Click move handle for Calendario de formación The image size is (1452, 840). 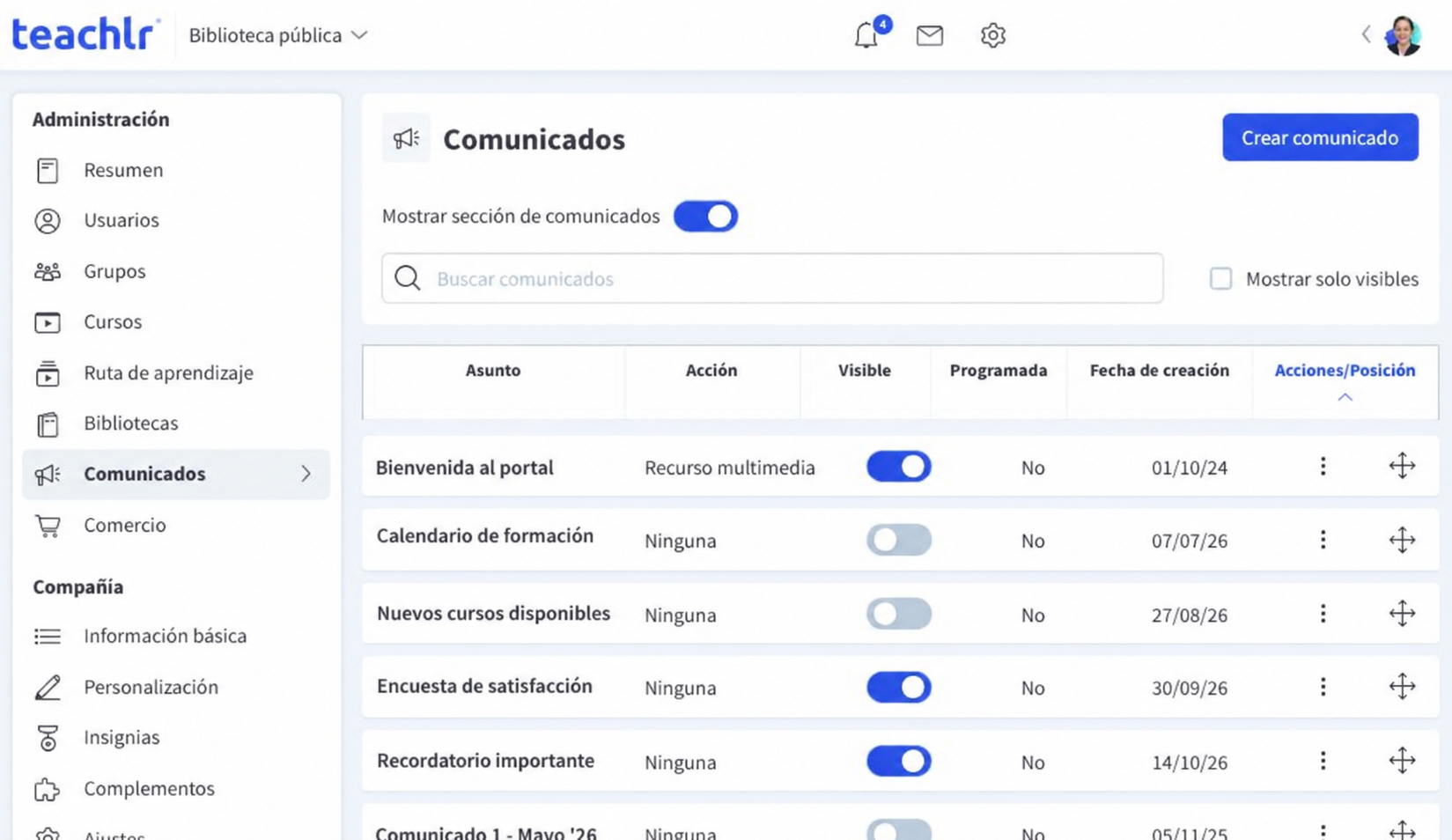tap(1402, 540)
